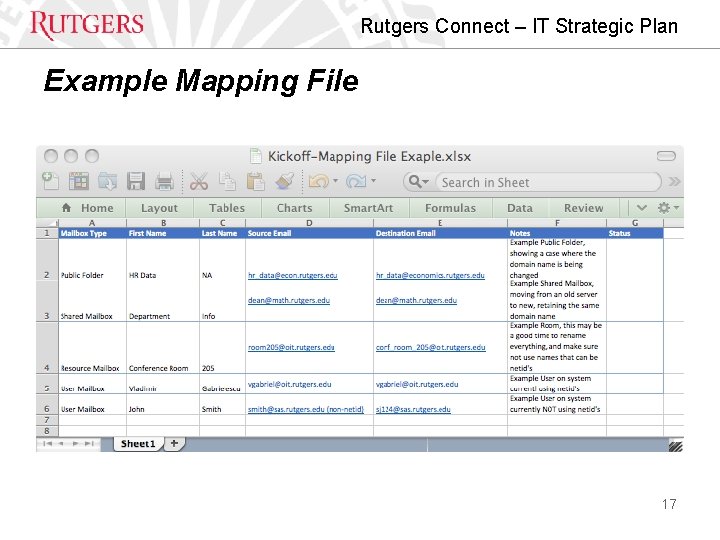Select the Sheet1 tab
Image resolution: width=720 pixels, height=540 pixels.
point(138,444)
